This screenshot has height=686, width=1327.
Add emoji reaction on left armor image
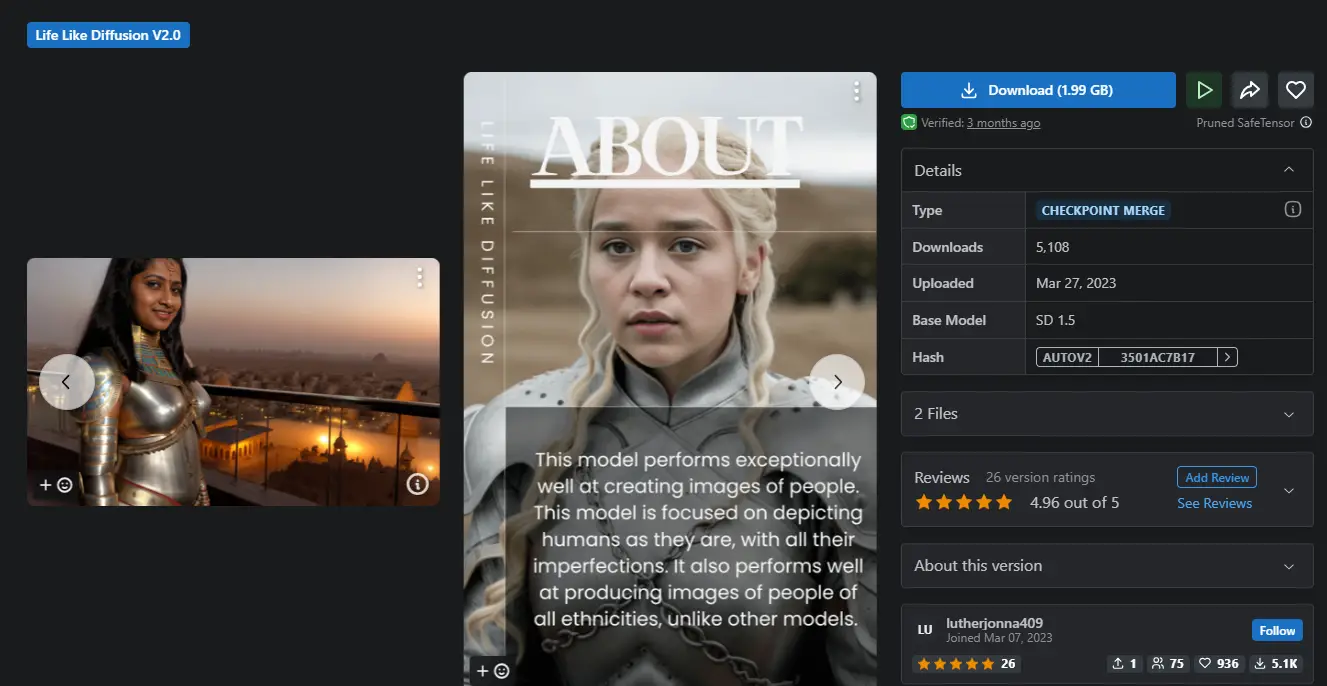coord(56,485)
